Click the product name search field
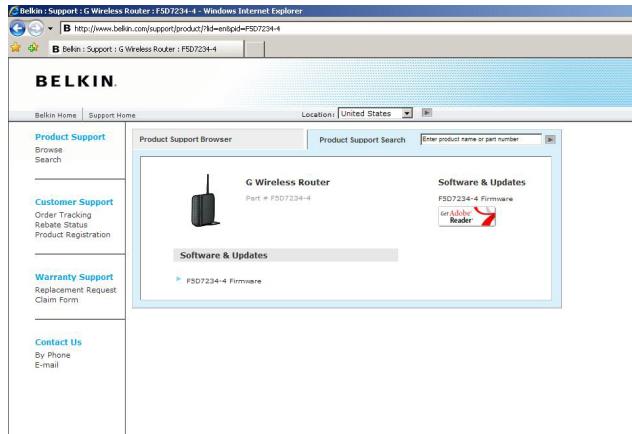The height and width of the screenshot is (434, 632). (481, 139)
